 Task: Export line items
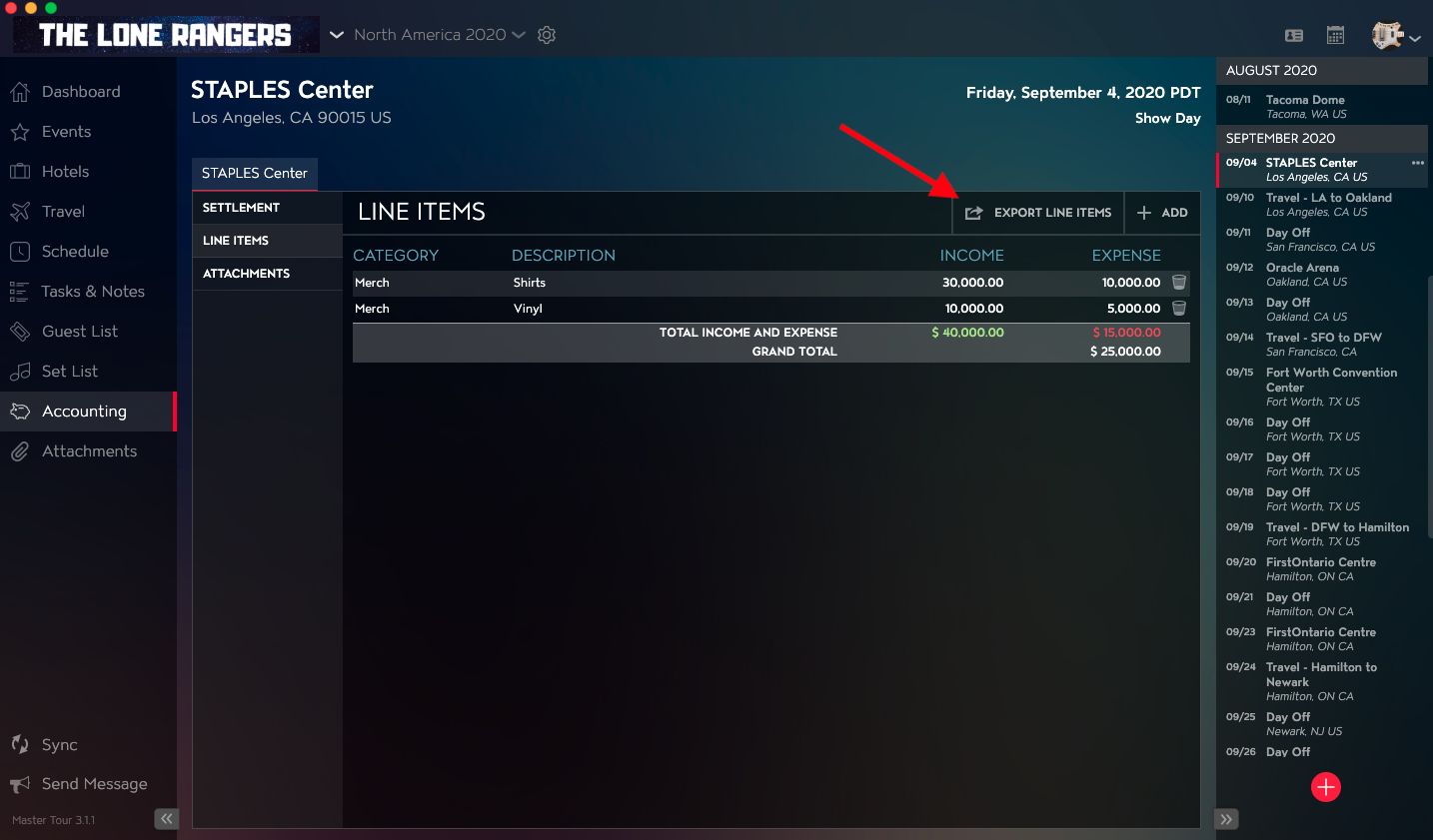click(1038, 213)
